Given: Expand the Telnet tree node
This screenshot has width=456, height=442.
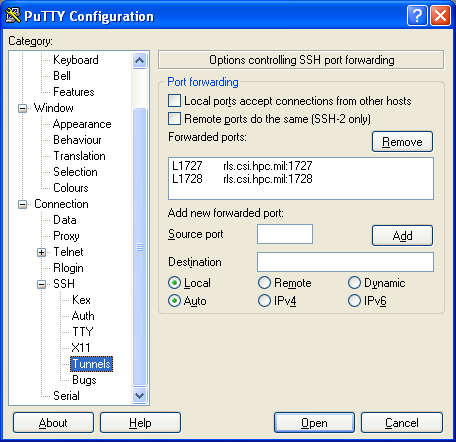Looking at the screenshot, I should 41,252.
